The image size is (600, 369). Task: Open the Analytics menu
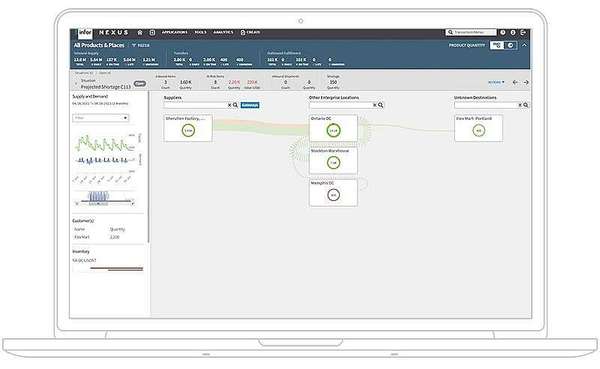pos(223,33)
